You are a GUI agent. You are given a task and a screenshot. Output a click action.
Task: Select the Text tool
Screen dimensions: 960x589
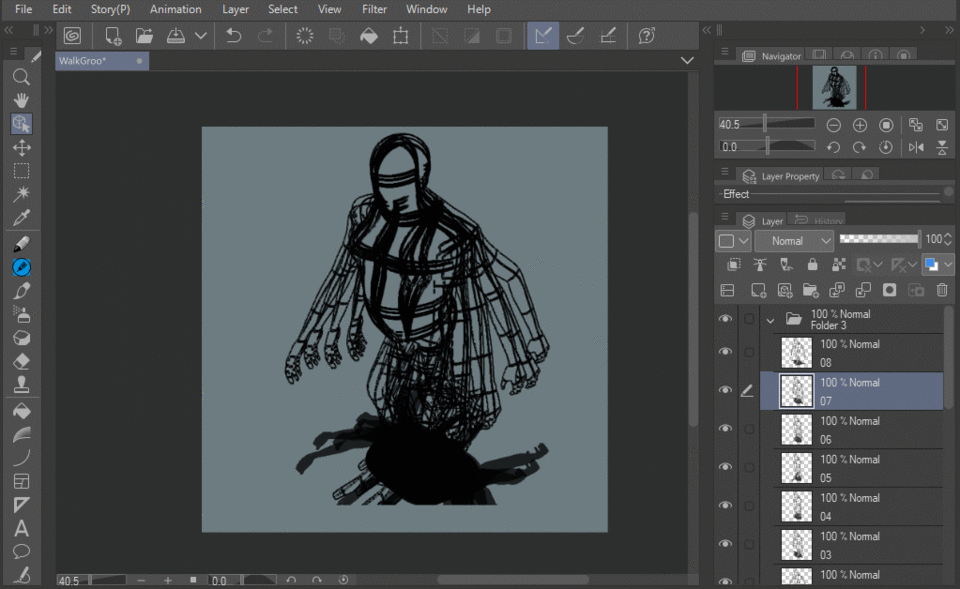click(21, 529)
